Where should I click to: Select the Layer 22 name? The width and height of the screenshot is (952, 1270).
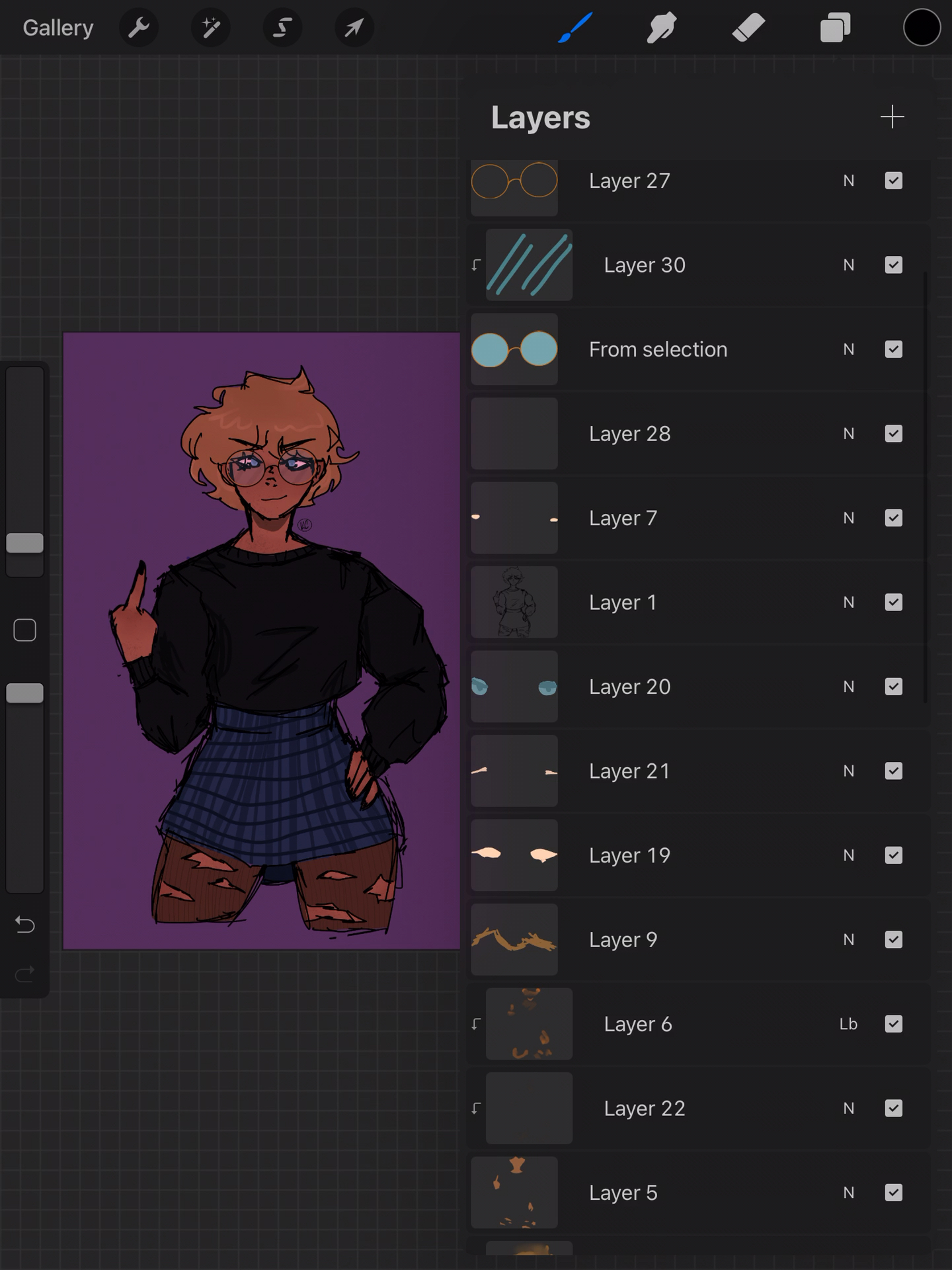(645, 1109)
